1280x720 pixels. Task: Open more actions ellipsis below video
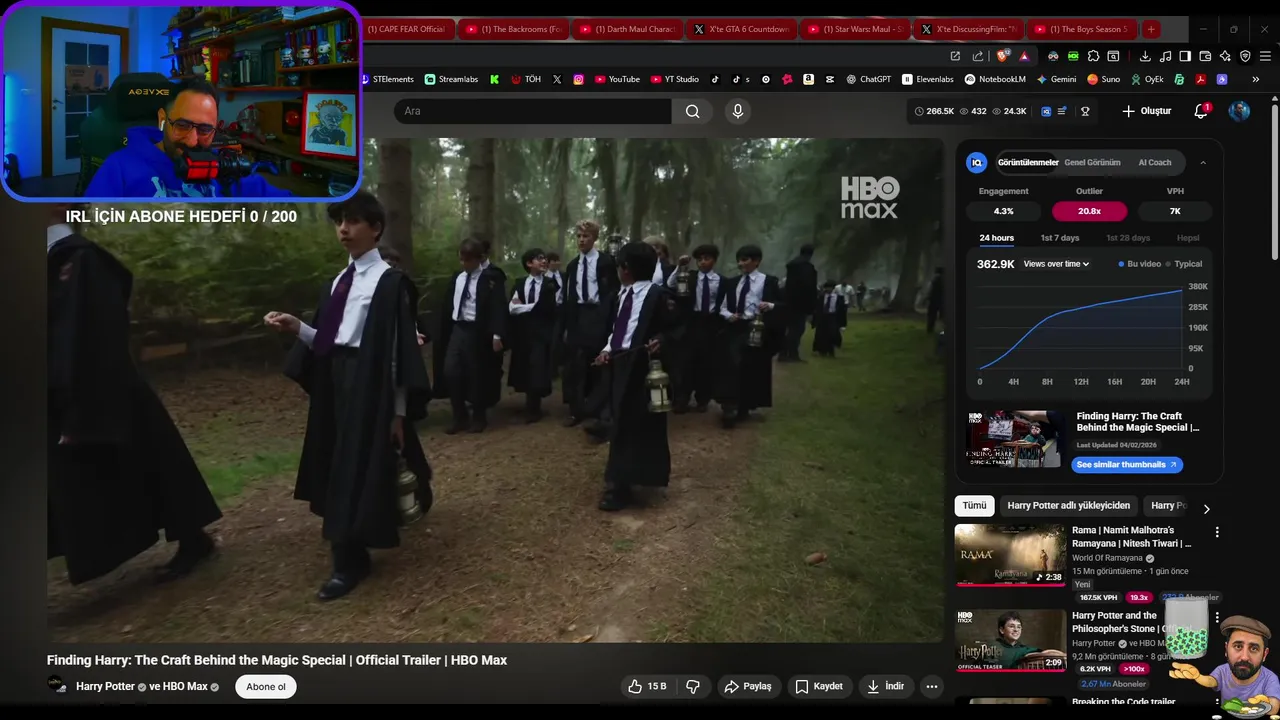pyautogui.click(x=932, y=686)
